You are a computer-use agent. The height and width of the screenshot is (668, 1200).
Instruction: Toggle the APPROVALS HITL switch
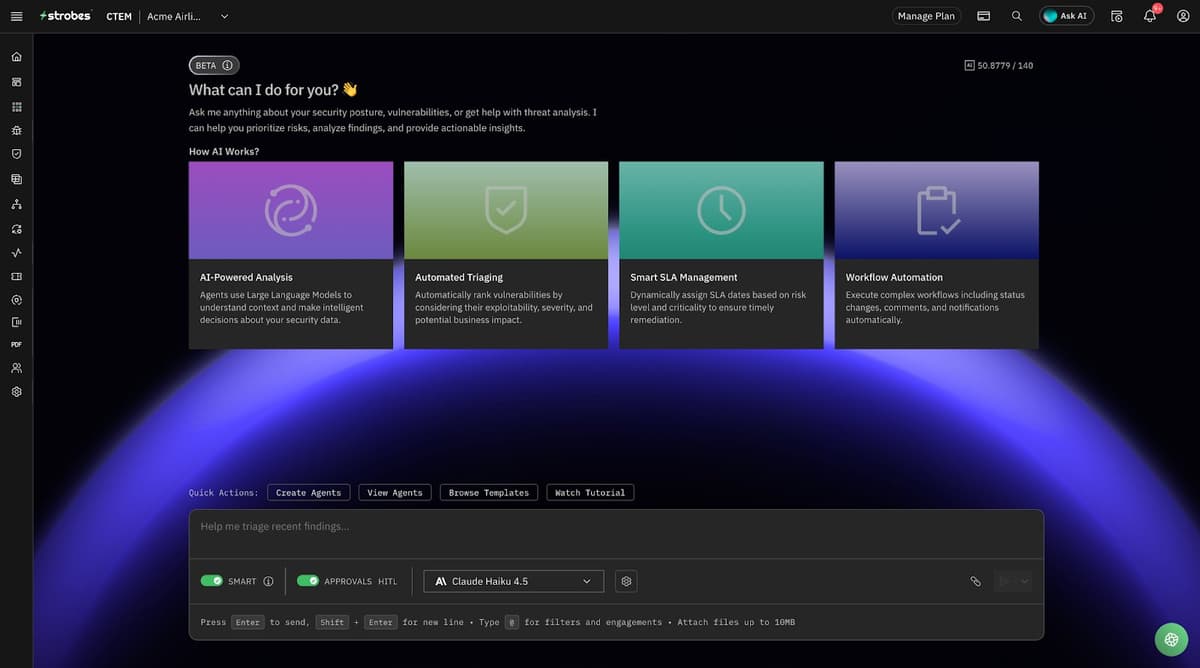click(x=308, y=581)
